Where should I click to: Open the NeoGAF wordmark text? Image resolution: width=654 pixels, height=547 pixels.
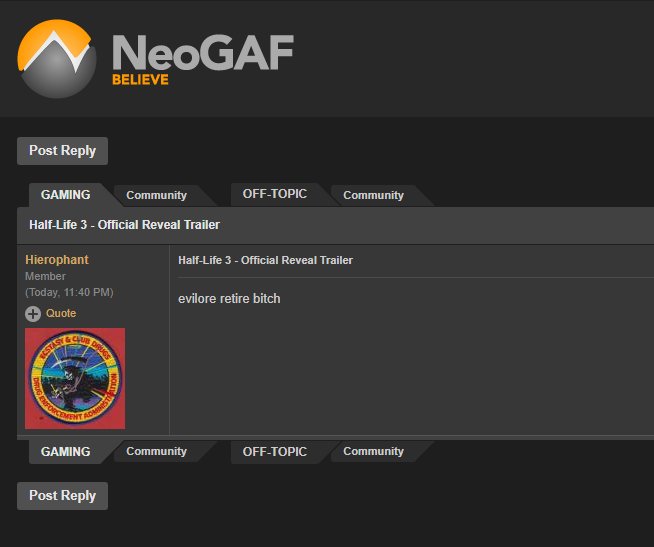203,52
